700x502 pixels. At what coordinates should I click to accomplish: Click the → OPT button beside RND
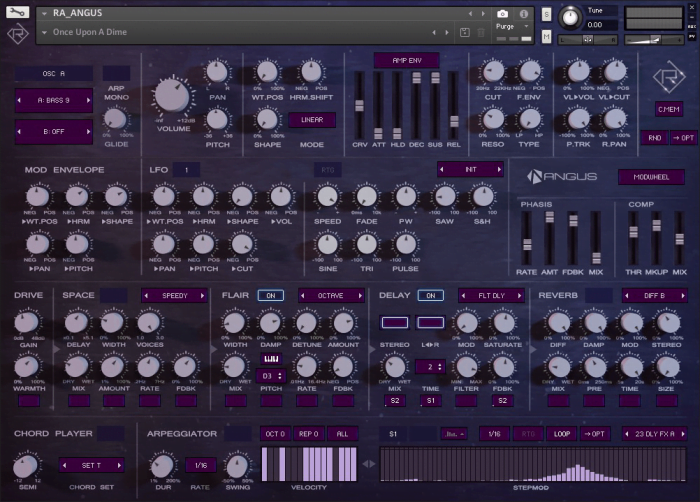683,138
